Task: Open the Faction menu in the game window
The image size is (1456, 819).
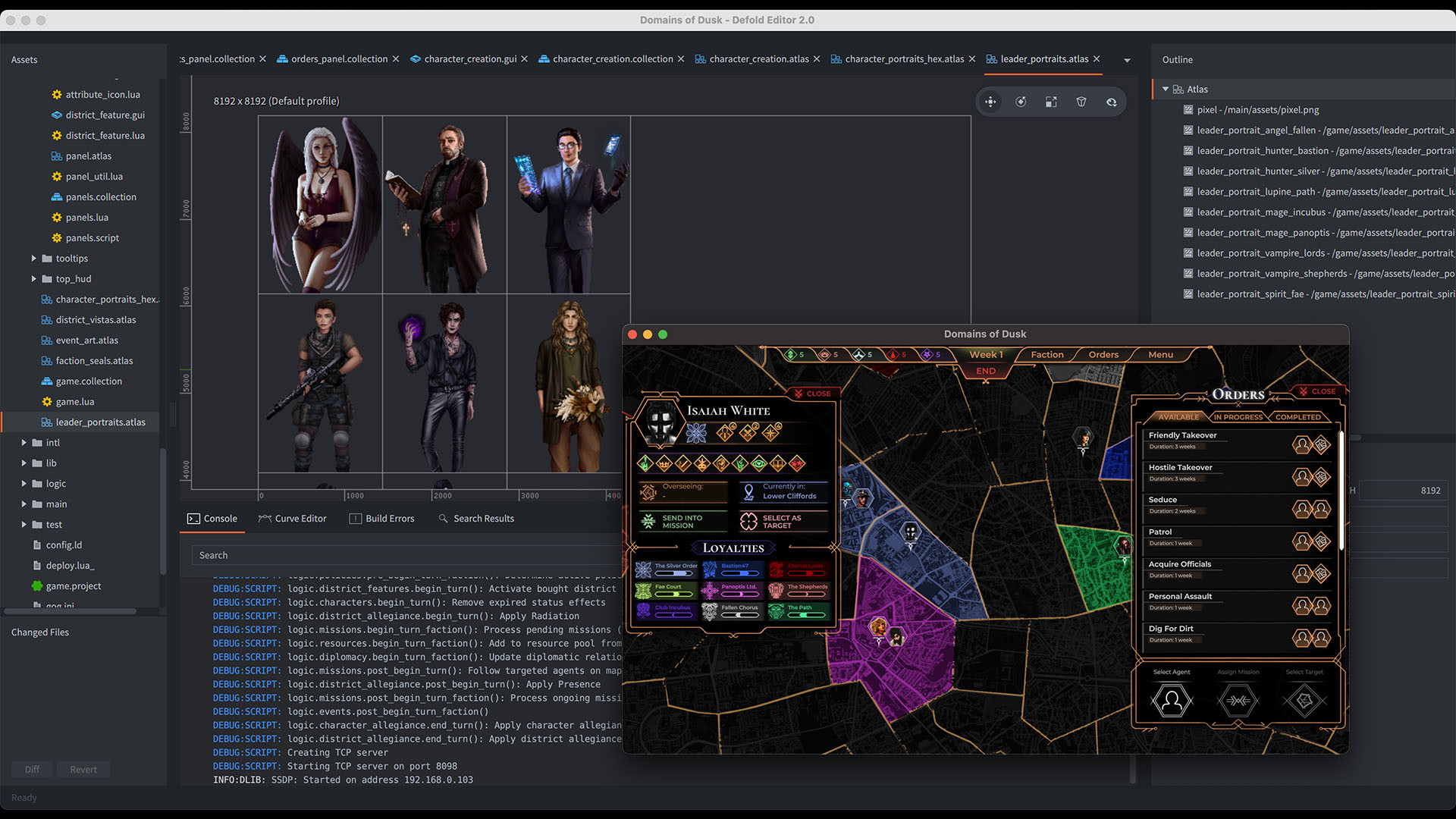Action: point(1046,354)
